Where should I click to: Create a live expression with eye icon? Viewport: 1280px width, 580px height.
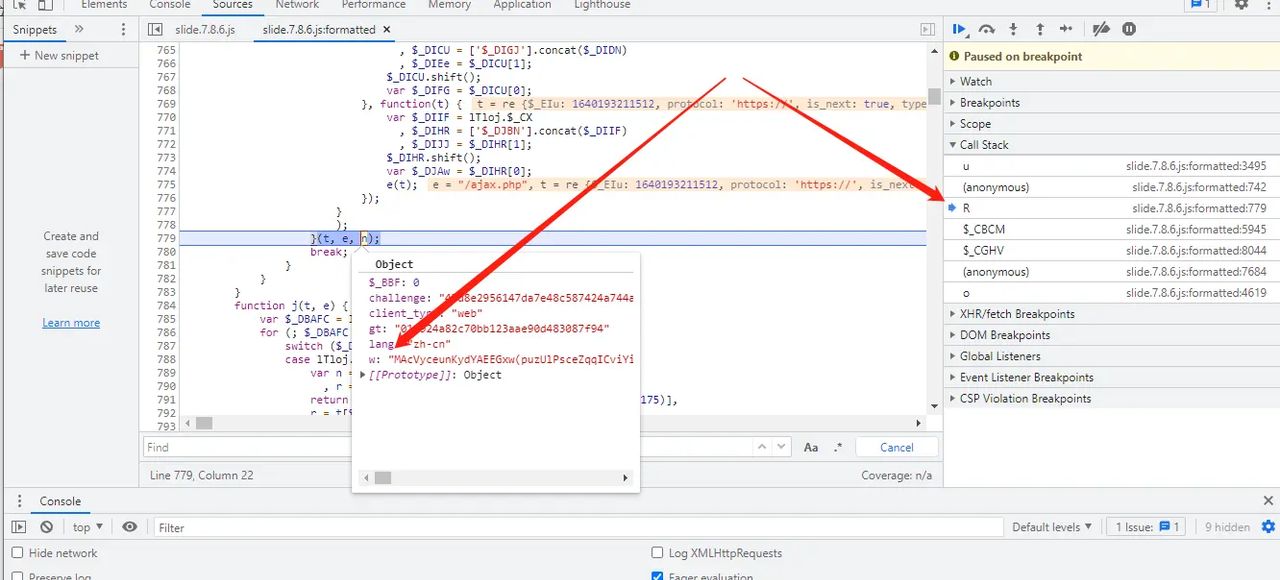click(x=130, y=527)
